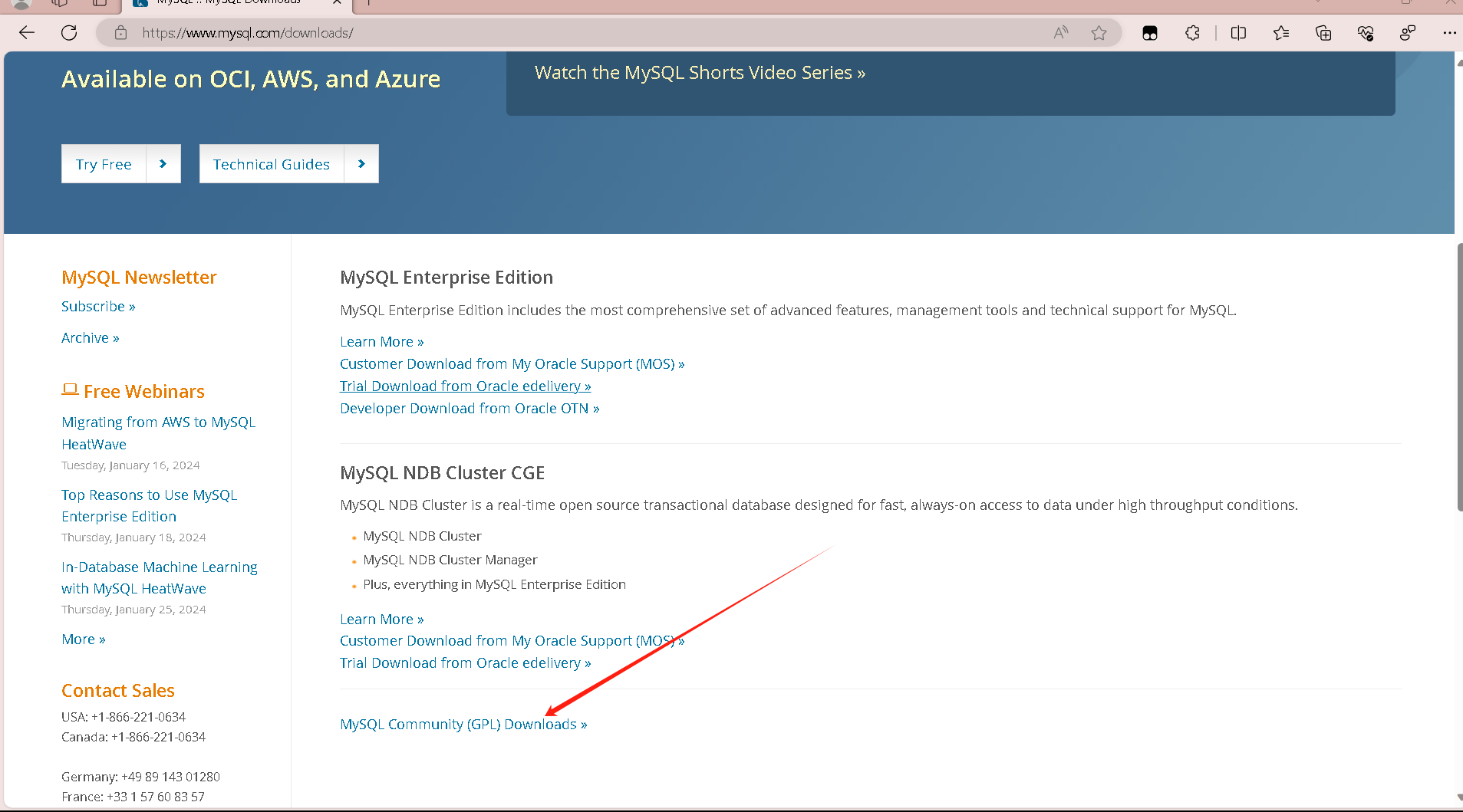
Task: Click the page vertical scrollbar thumb
Action: click(1458, 376)
